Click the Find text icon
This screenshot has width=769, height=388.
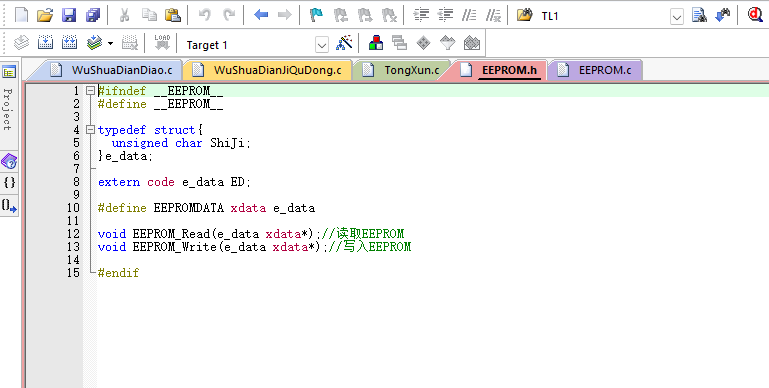pyautogui.click(x=699, y=15)
